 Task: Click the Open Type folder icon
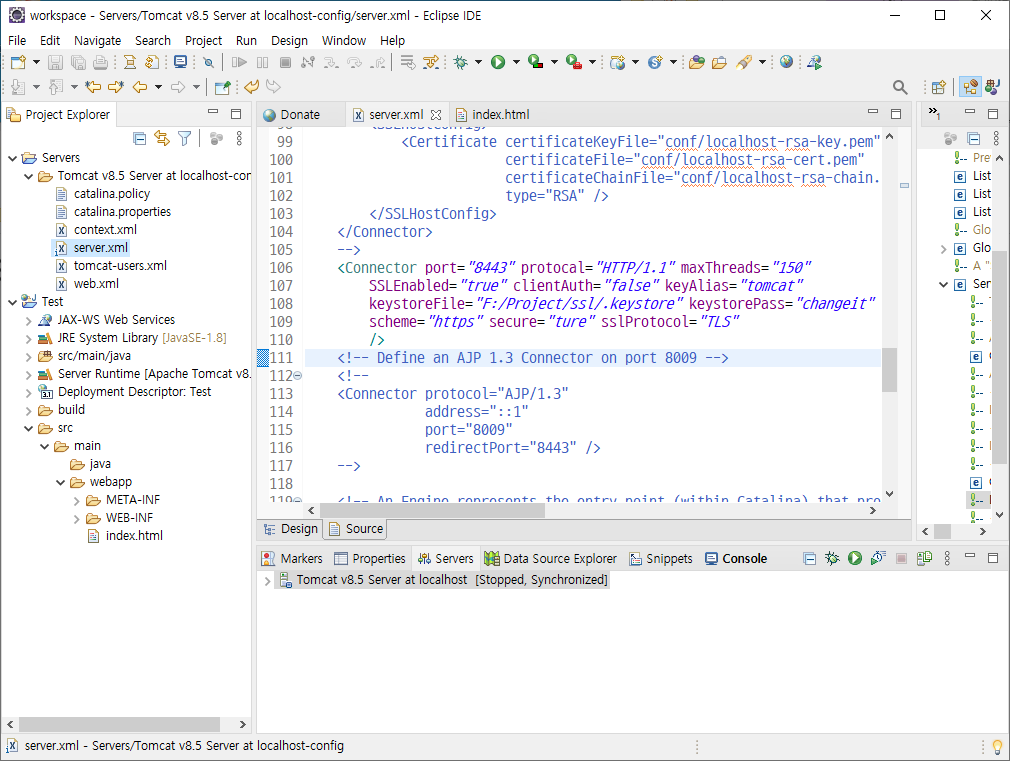tap(696, 63)
